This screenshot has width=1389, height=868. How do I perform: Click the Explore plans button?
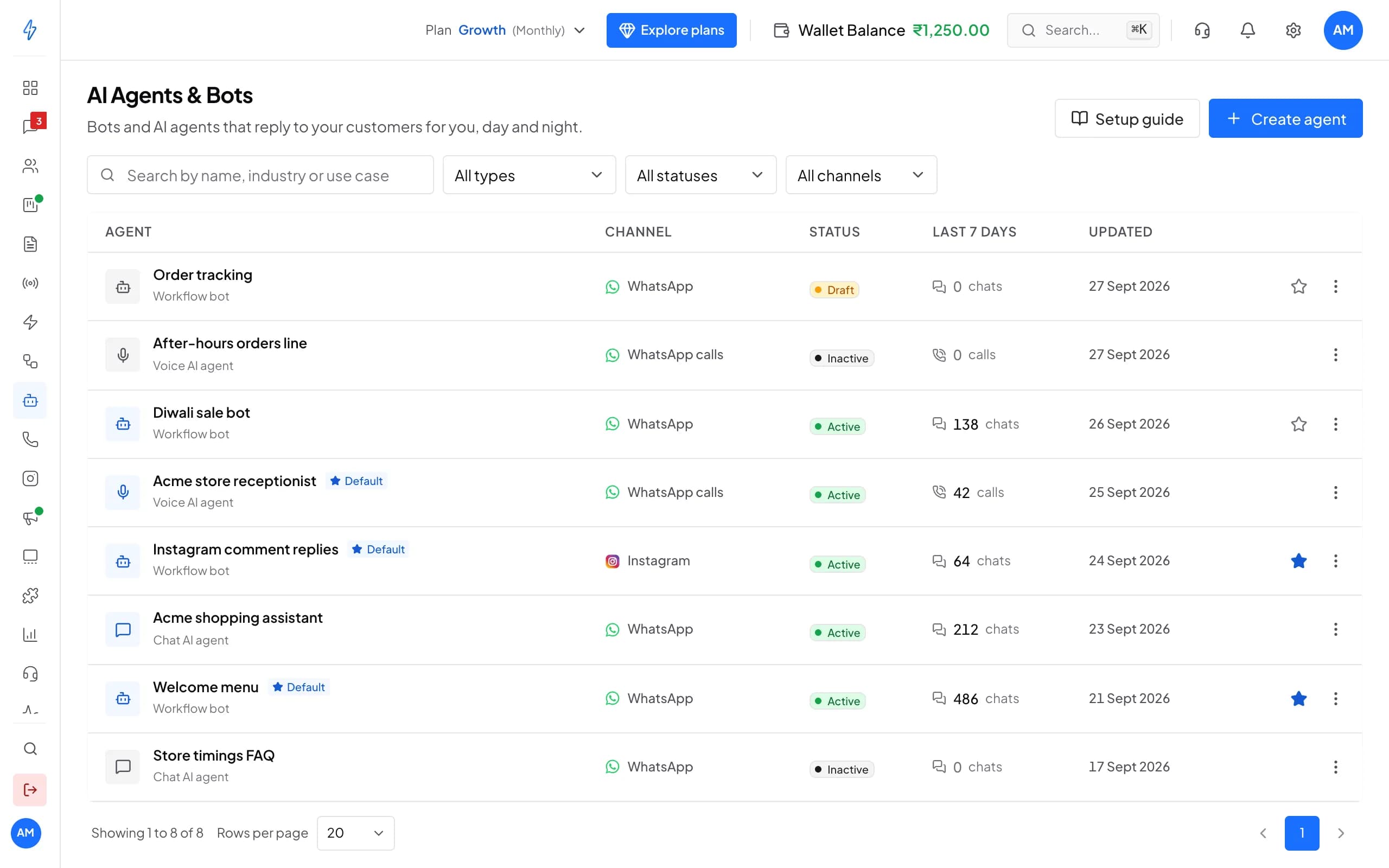[x=672, y=30]
